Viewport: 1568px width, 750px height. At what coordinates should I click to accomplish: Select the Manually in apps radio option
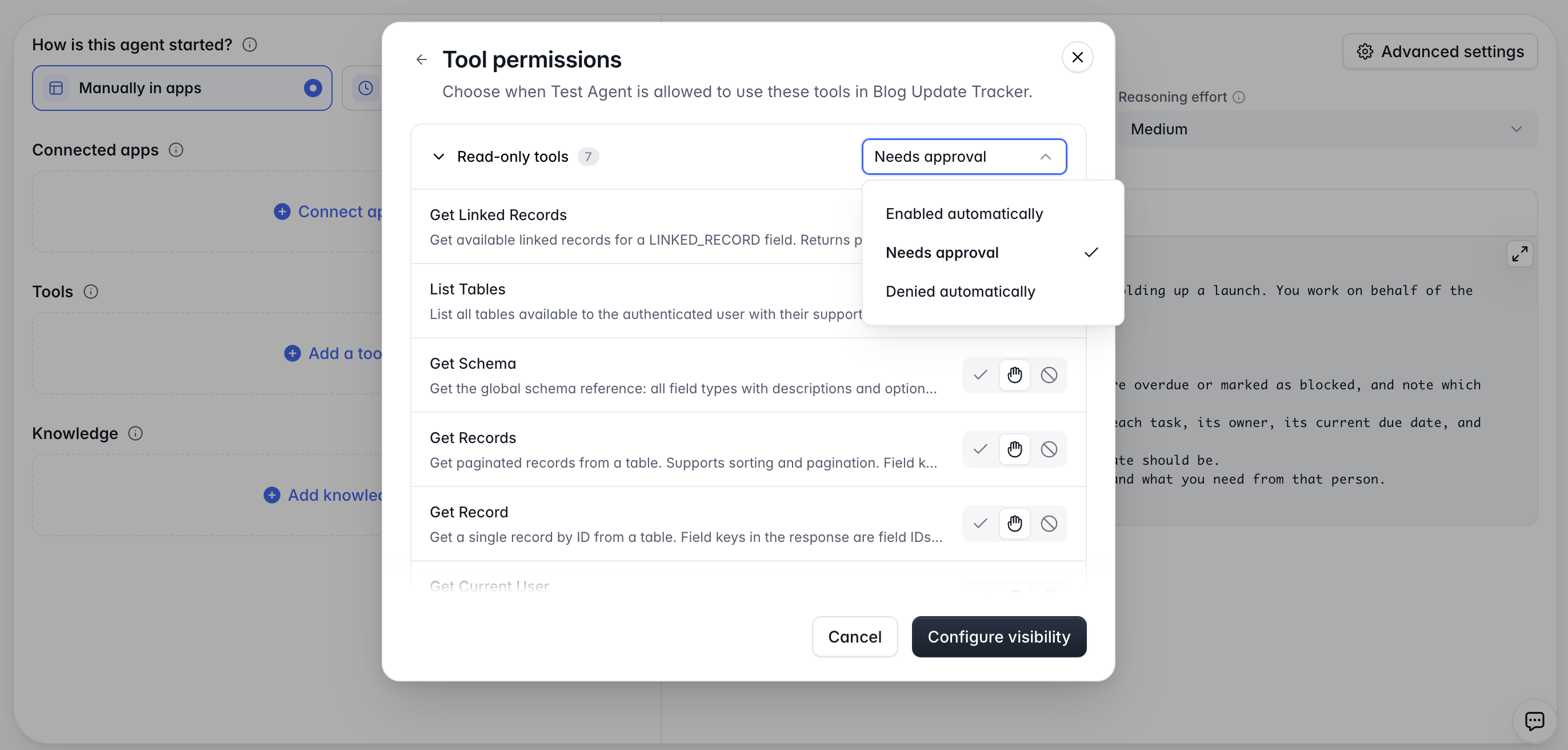[182, 88]
